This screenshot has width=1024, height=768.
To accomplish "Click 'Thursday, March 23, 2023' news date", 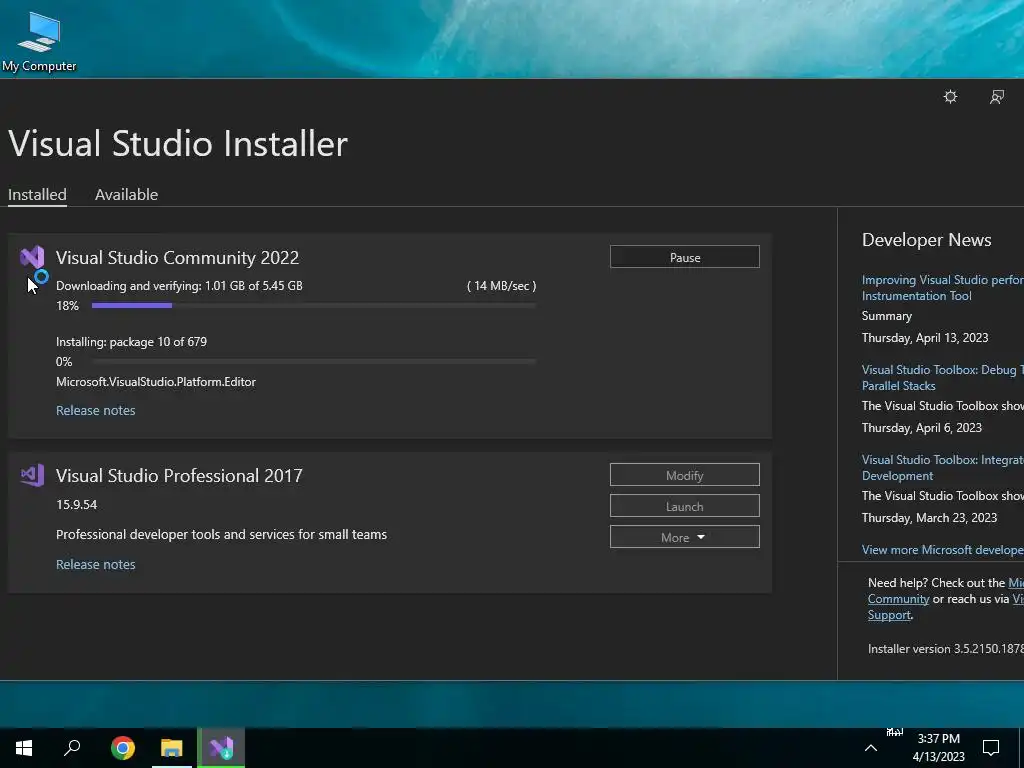I will tap(929, 518).
